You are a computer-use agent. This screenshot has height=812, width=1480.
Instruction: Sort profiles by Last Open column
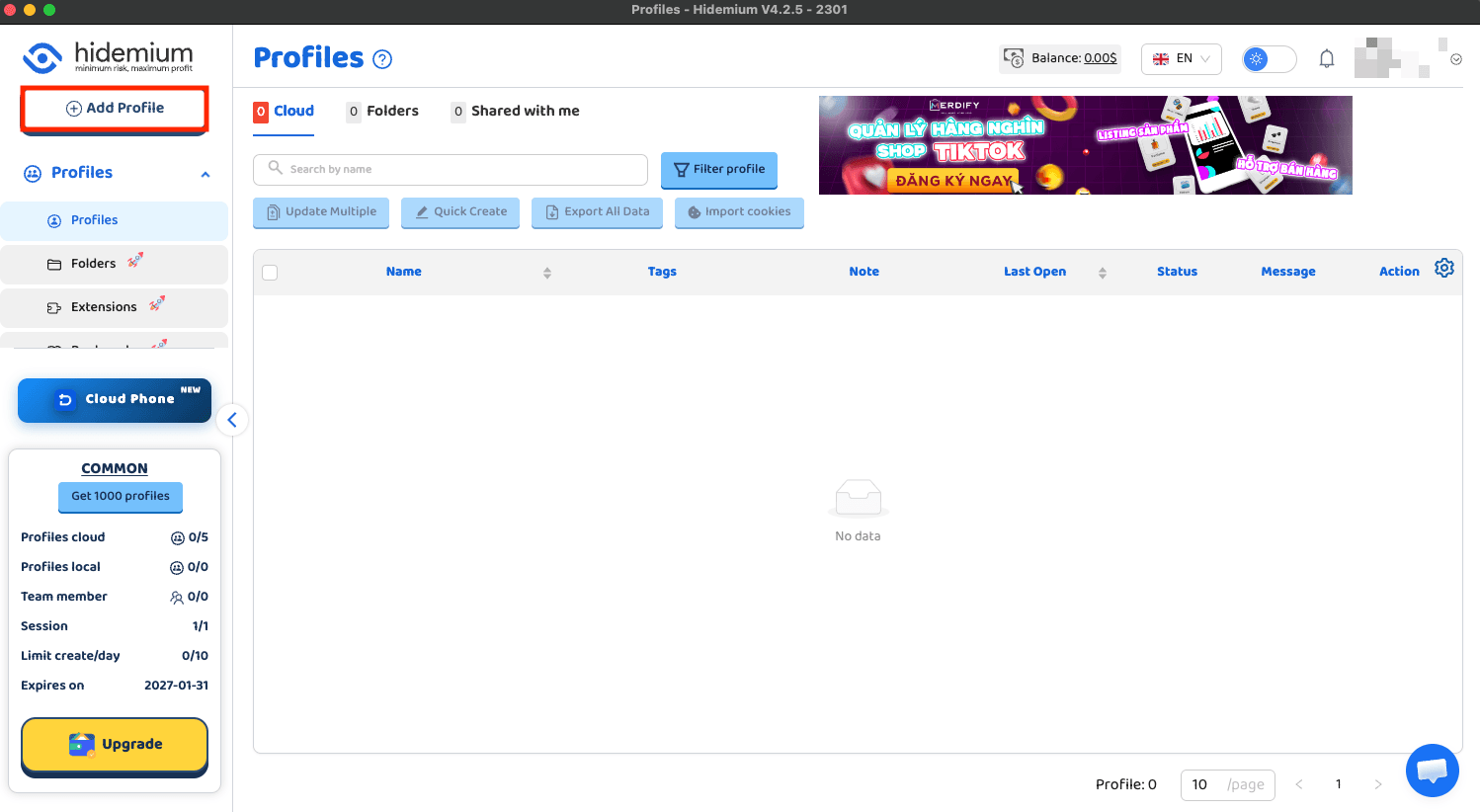click(1102, 272)
